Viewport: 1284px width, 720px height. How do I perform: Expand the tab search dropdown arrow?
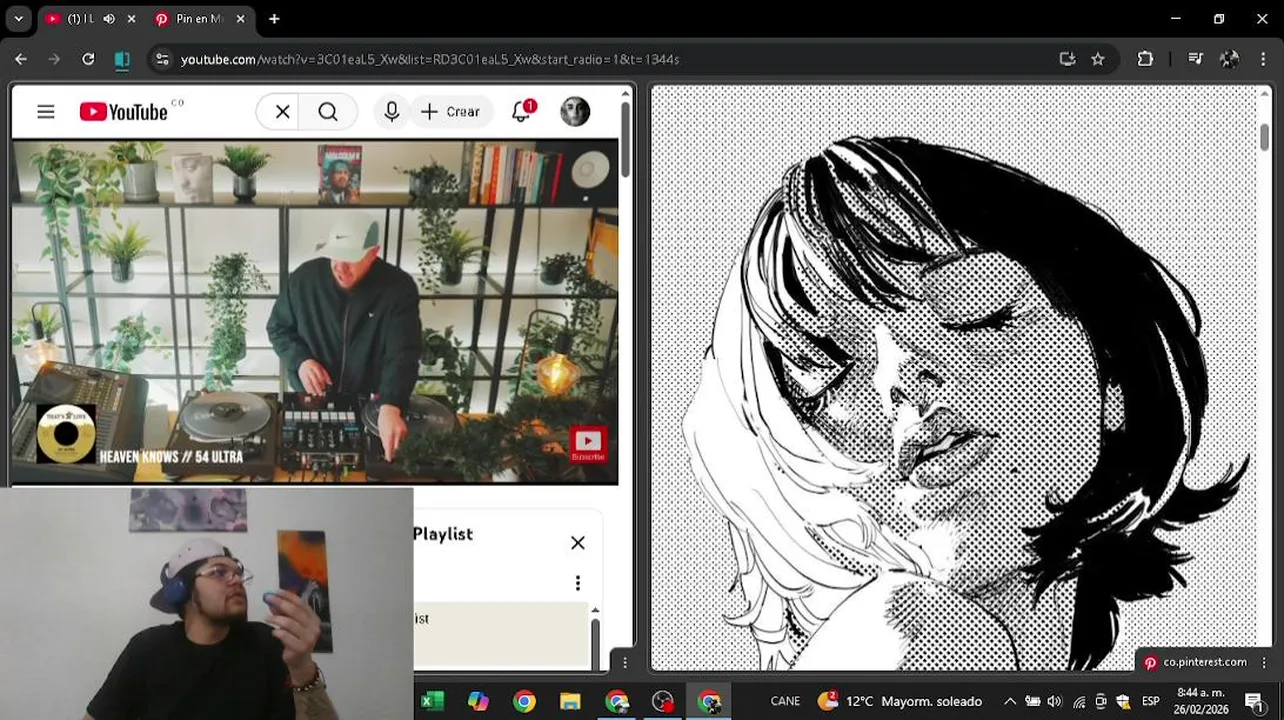pyautogui.click(x=18, y=19)
